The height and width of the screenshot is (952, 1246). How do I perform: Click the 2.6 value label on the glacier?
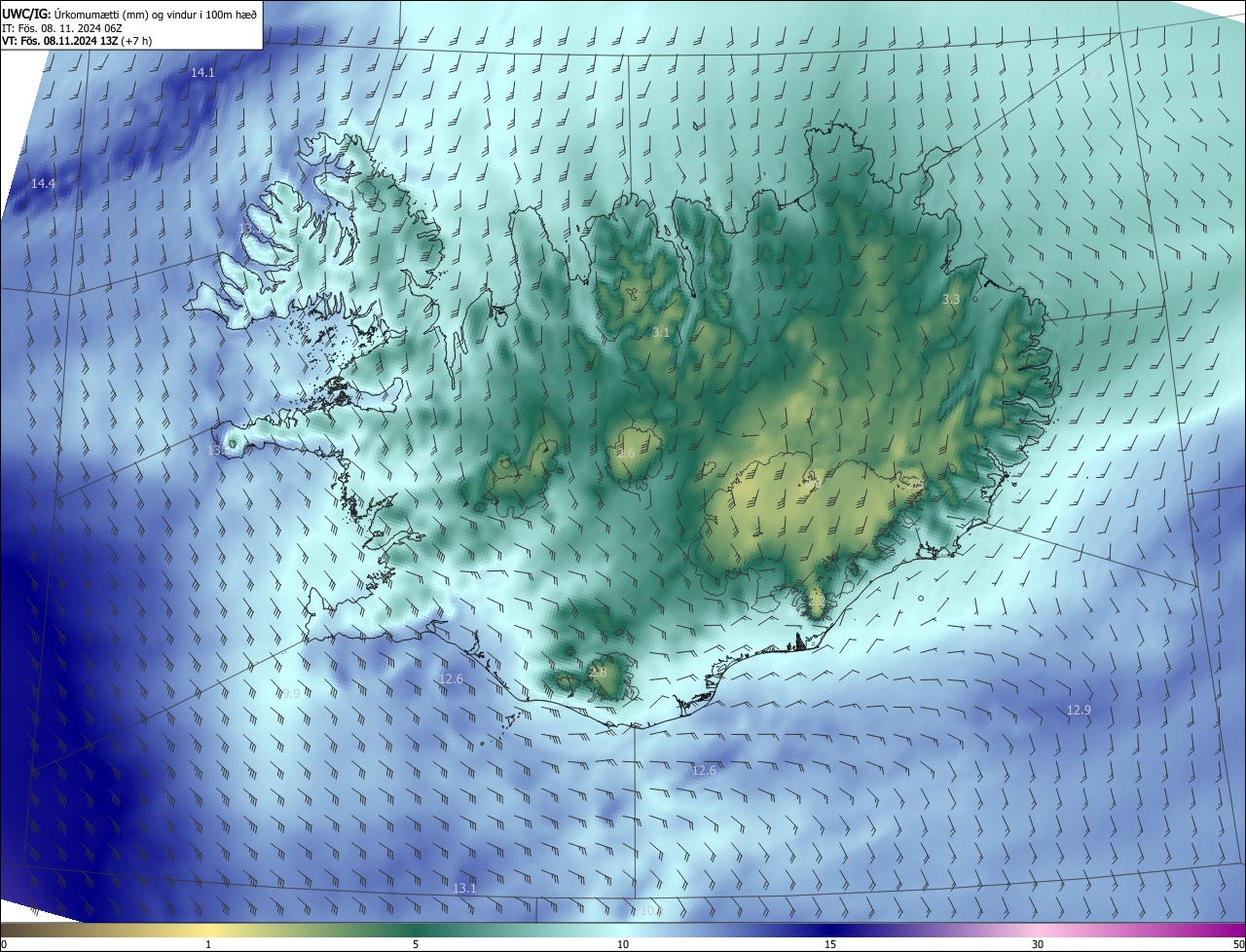[626, 454]
